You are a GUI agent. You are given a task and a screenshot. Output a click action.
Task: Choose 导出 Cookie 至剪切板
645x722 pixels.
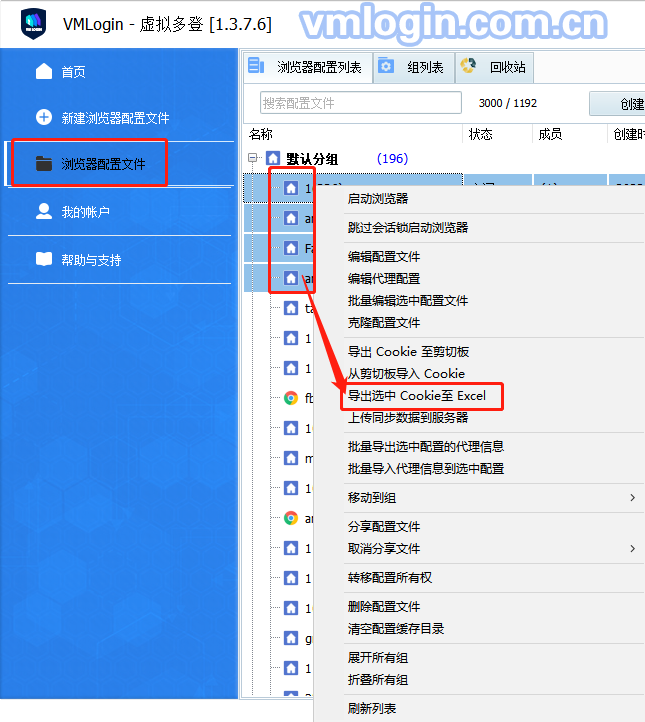(x=408, y=352)
